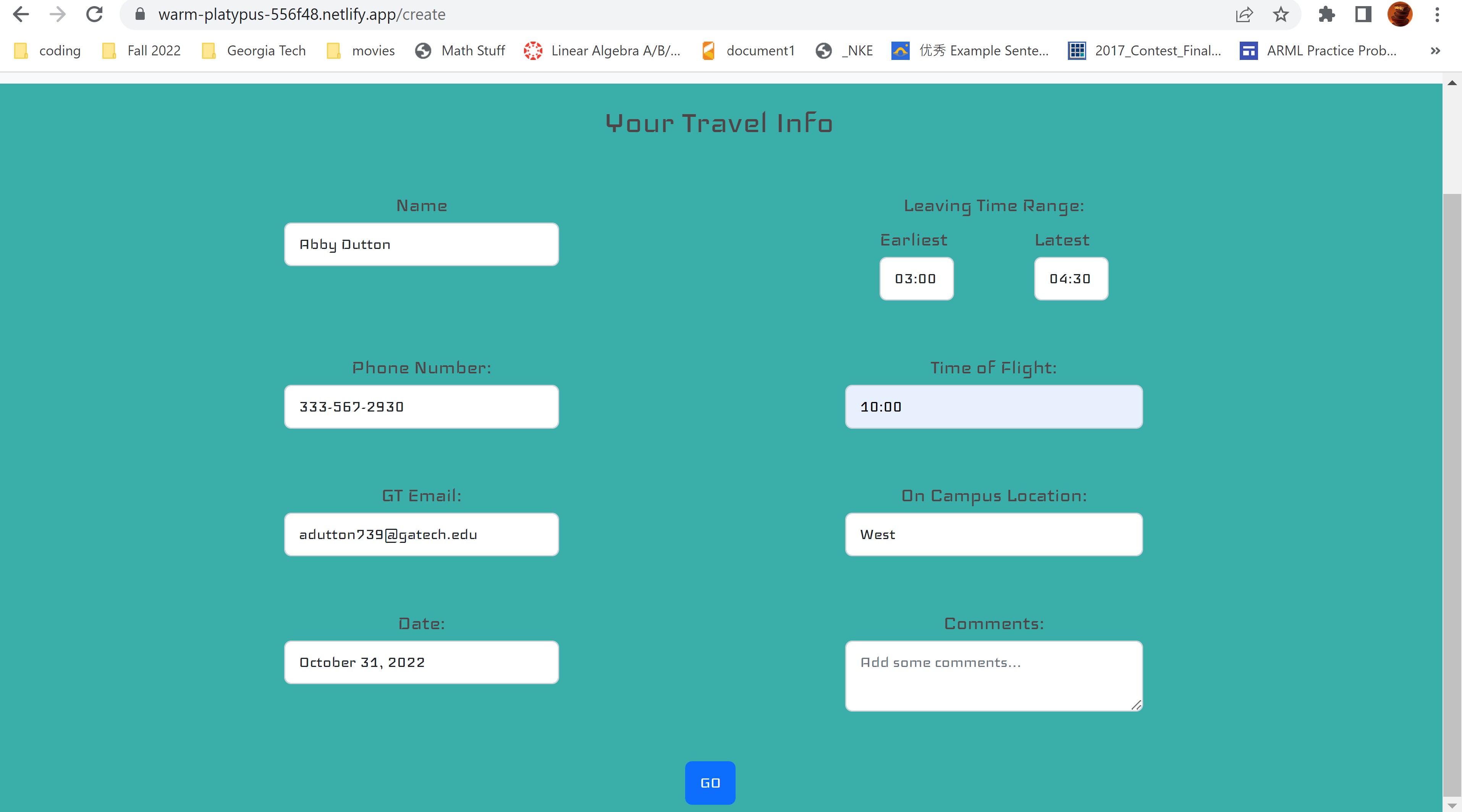Open the Chrome profile avatar
The width and height of the screenshot is (1462, 812).
[1400, 14]
